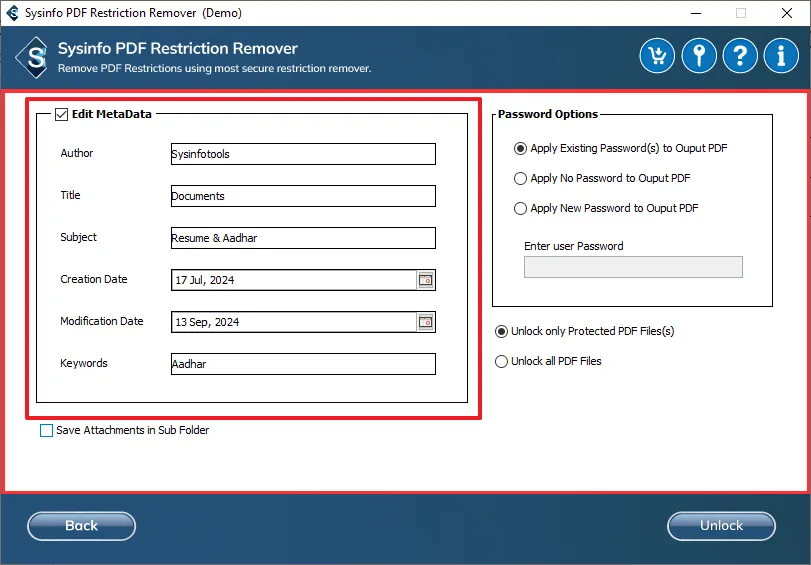Click the title bar app icon

click(x=11, y=12)
